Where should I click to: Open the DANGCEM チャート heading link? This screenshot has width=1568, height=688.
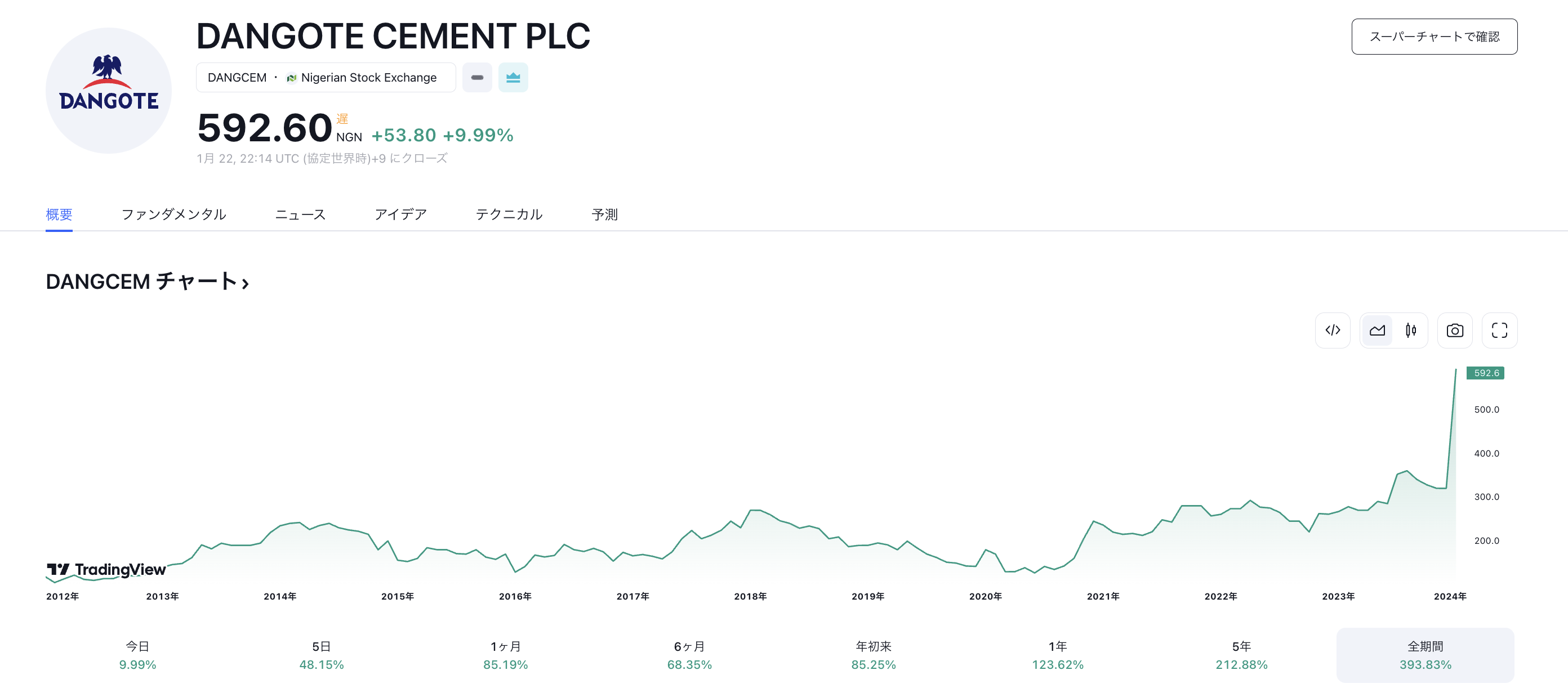148,282
